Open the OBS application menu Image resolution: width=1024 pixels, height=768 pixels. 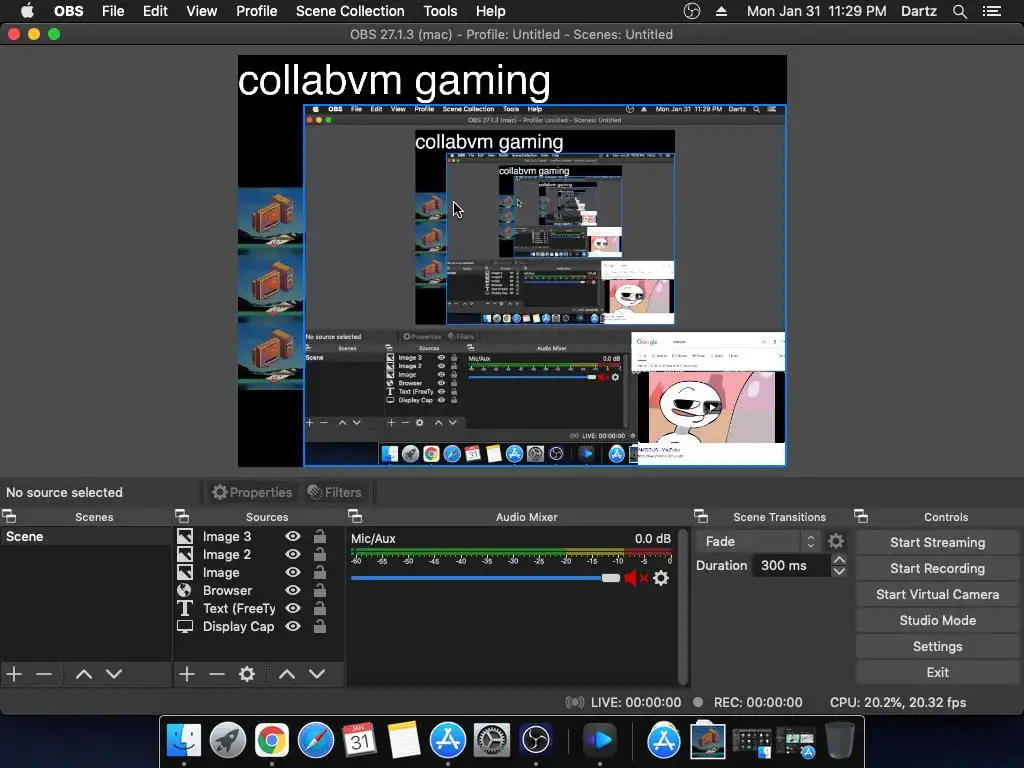69,11
